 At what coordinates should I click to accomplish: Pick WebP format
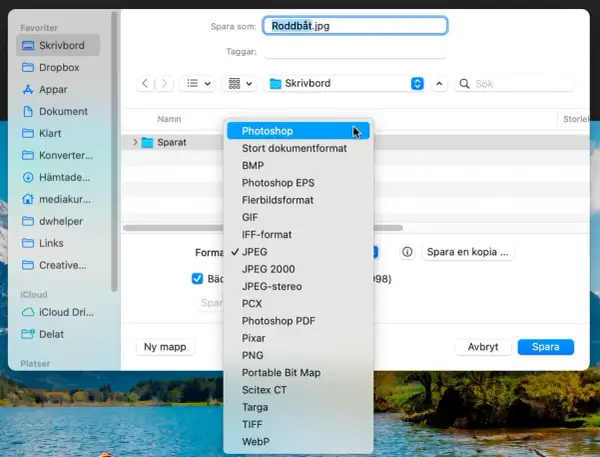pyautogui.click(x=298, y=441)
